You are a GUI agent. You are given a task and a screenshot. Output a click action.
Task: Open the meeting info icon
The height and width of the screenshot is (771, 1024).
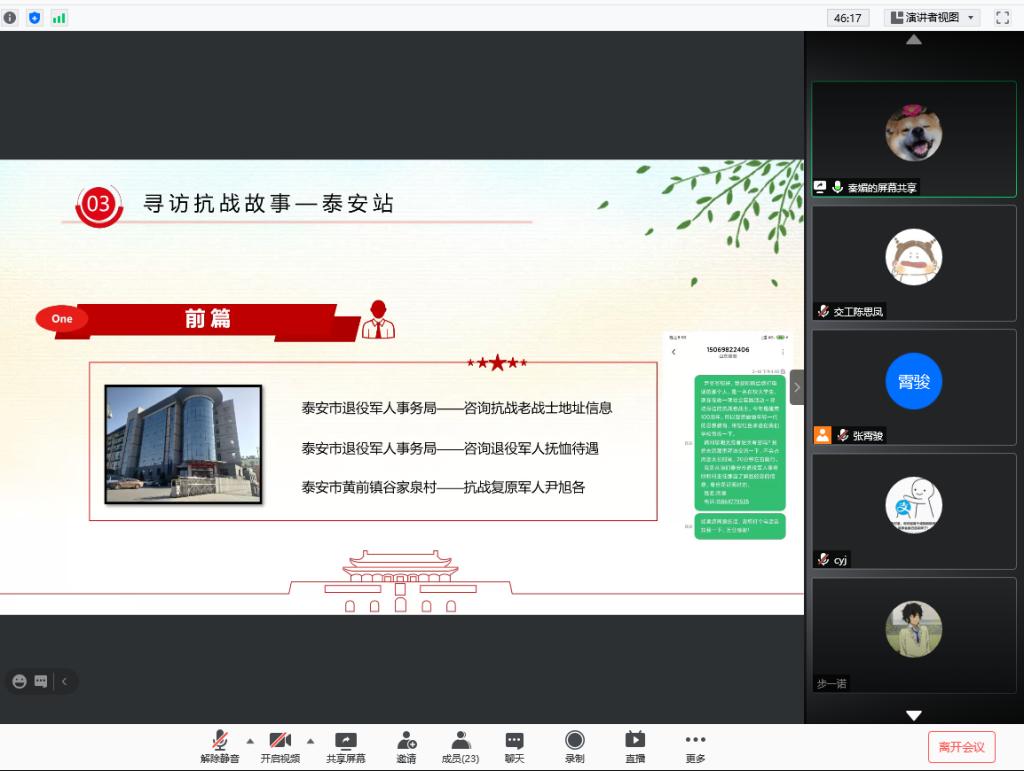[x=10, y=17]
